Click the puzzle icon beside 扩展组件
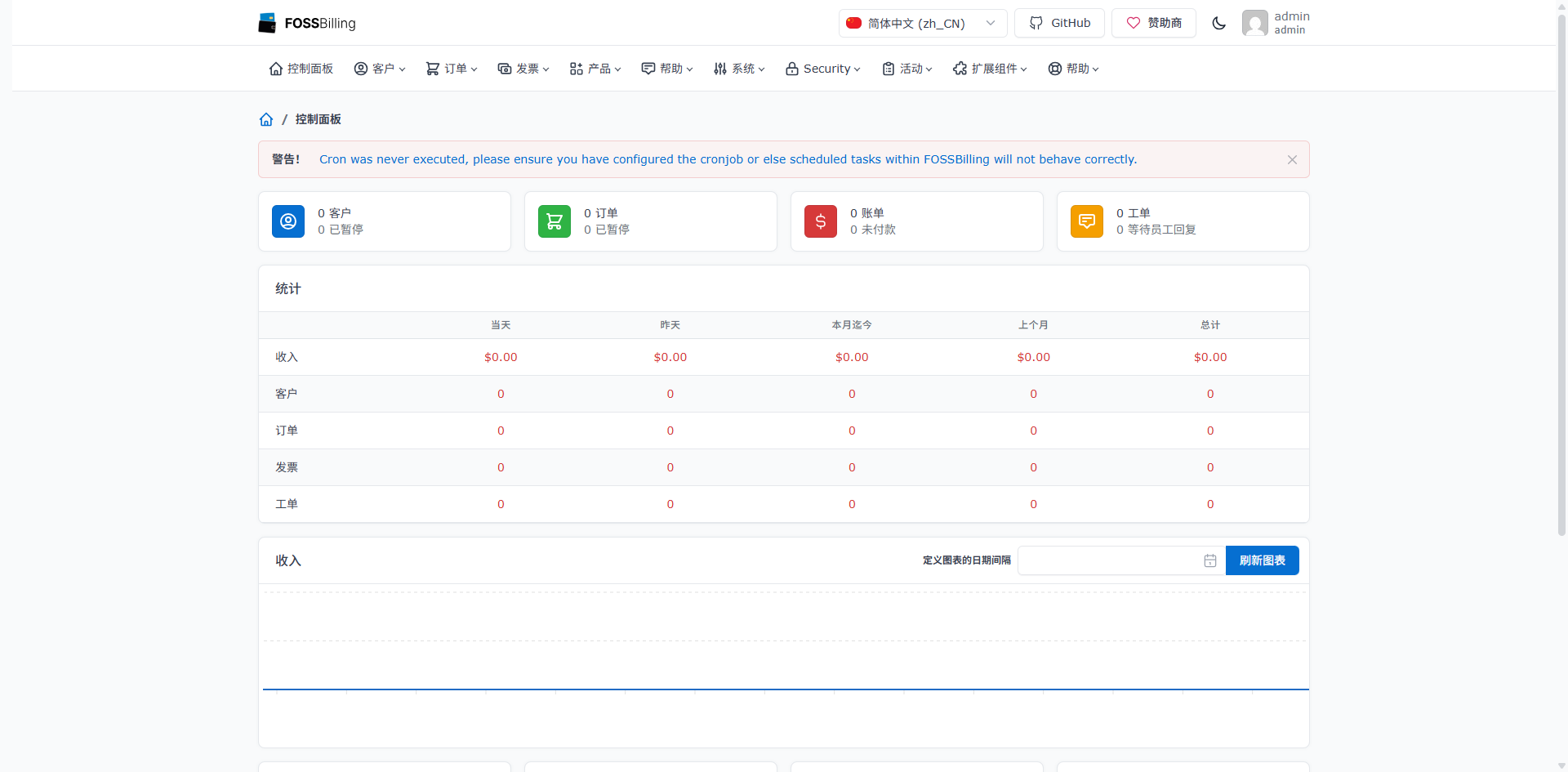1568x772 pixels. click(960, 69)
